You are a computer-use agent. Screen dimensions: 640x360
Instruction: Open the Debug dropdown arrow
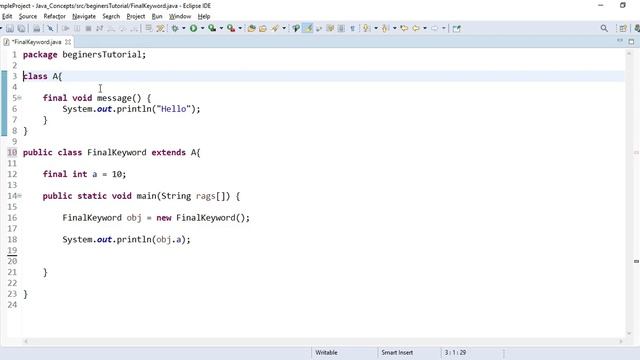pyautogui.click(x=184, y=29)
